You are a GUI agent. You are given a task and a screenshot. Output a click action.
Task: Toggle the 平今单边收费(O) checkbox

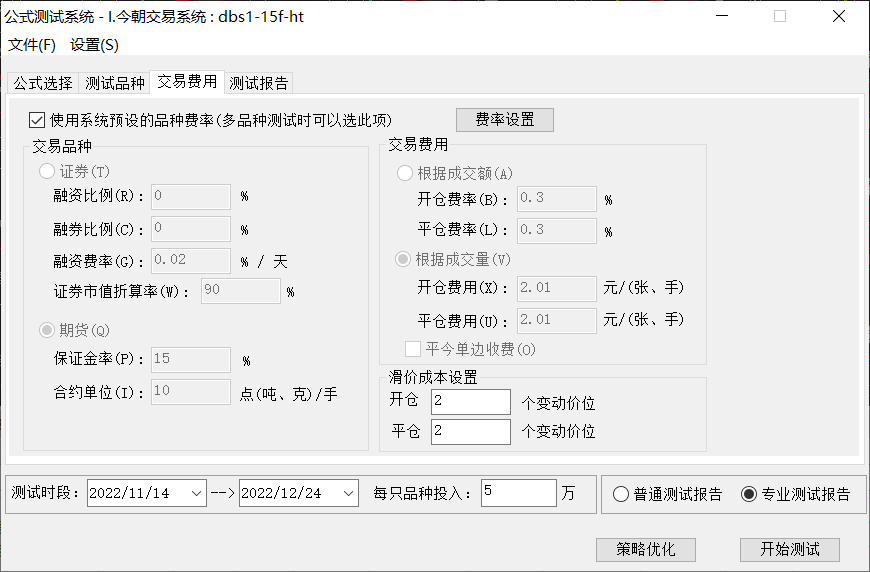[x=413, y=349]
